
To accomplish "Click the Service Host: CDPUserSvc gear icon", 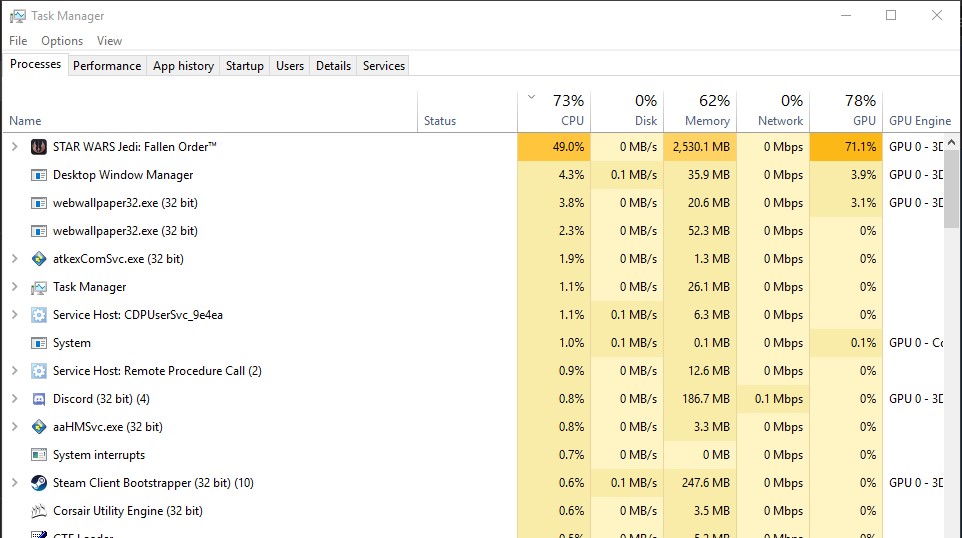I will coord(39,315).
